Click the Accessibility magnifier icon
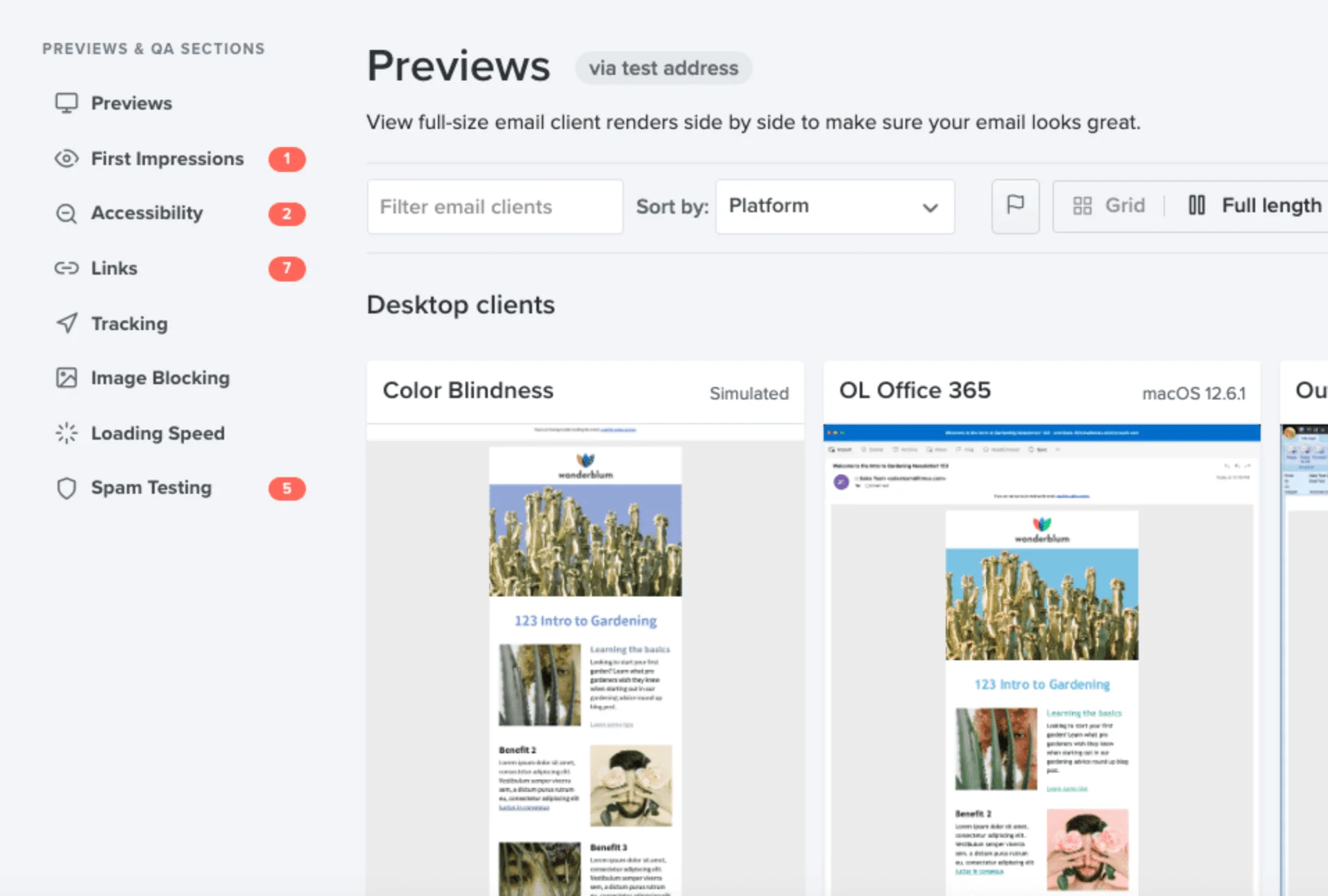This screenshot has height=896, width=1328. pyautogui.click(x=67, y=213)
